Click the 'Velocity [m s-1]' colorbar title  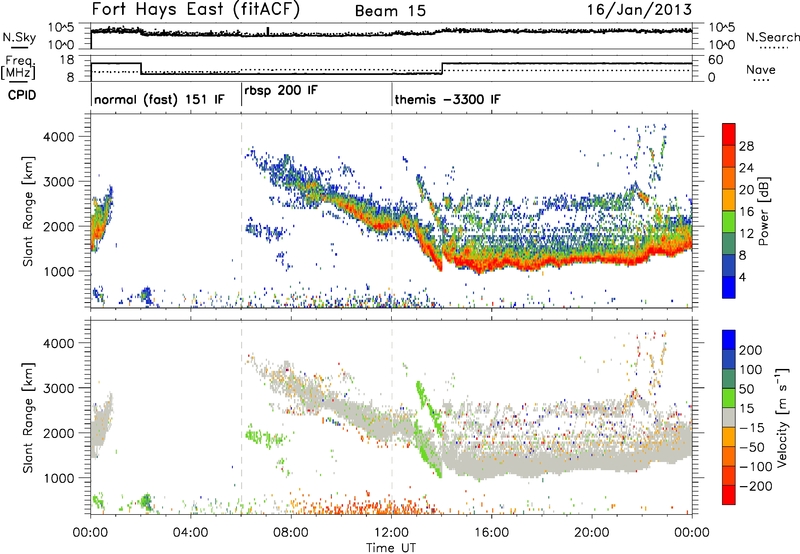[781, 417]
